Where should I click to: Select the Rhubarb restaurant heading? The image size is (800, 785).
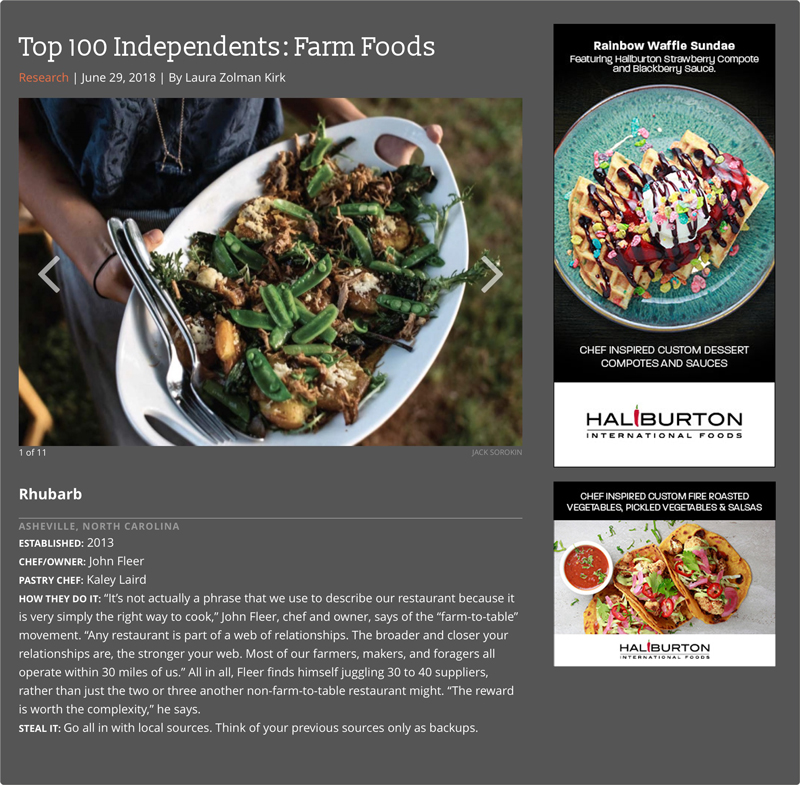click(50, 494)
